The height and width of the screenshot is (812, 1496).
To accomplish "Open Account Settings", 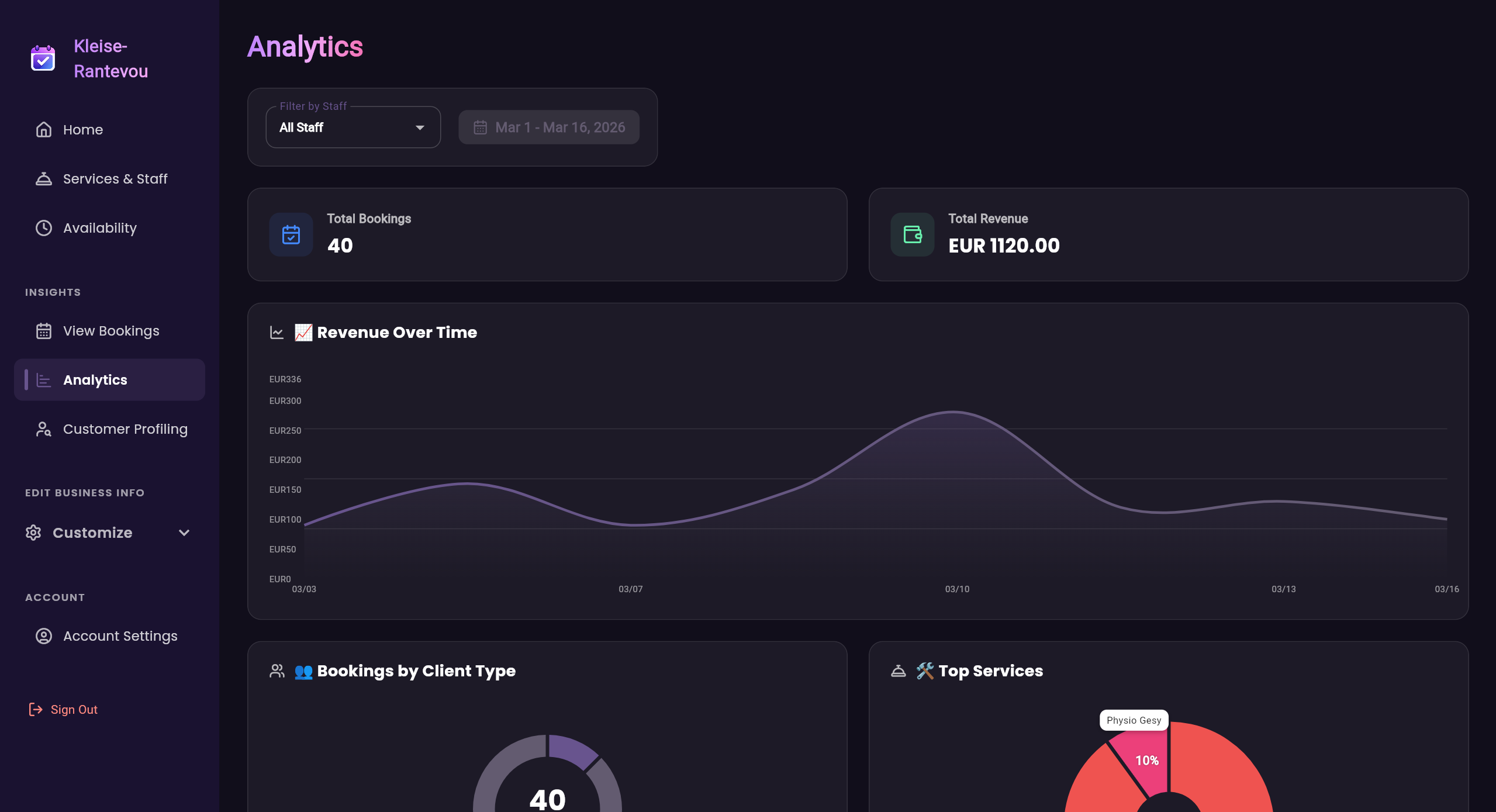I will (x=109, y=636).
